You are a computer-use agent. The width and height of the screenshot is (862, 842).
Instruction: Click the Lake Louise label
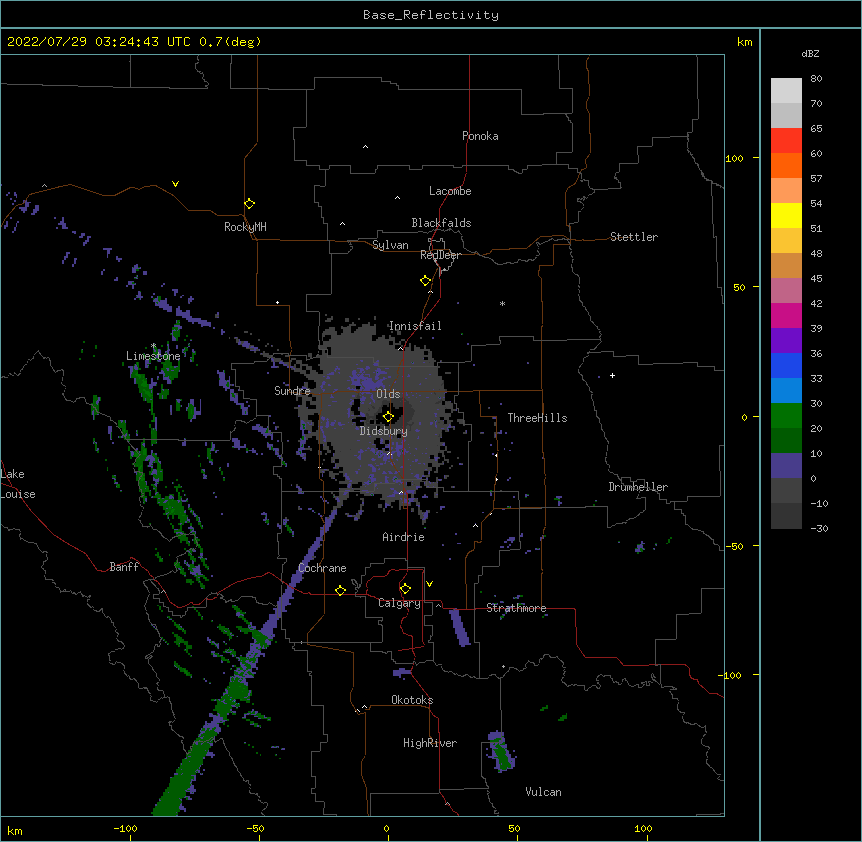click(x=18, y=484)
